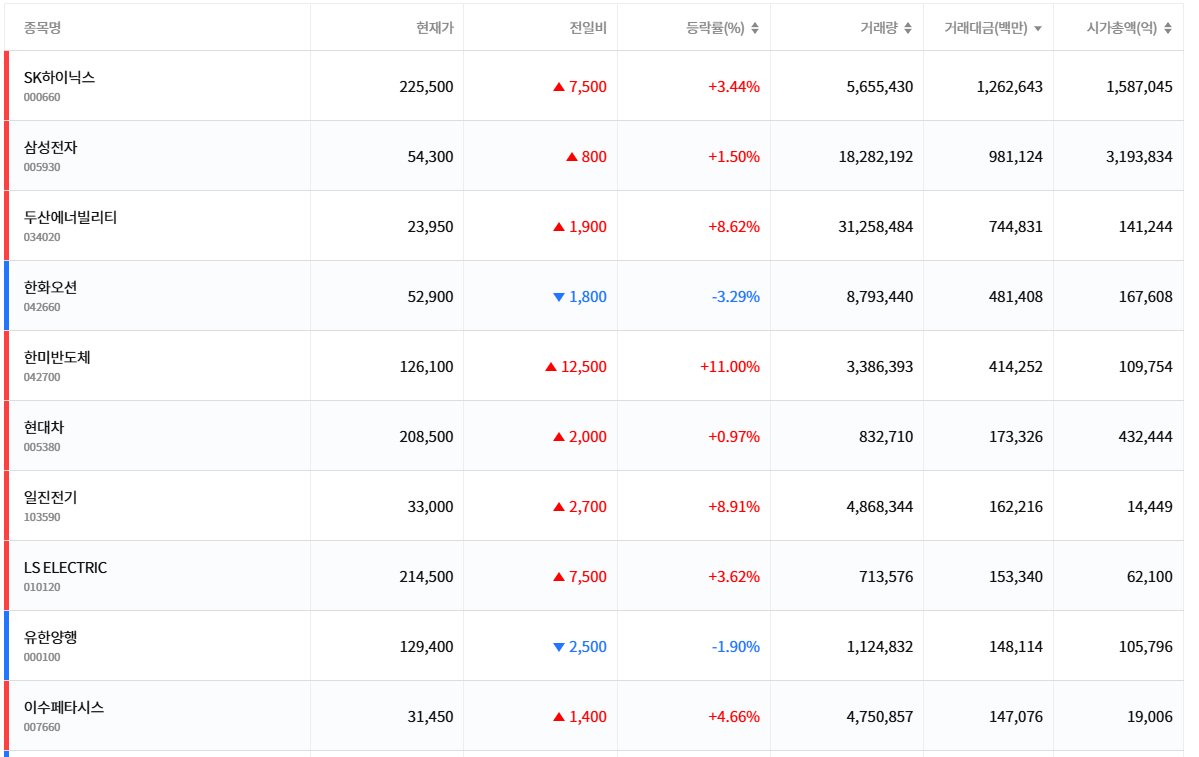The image size is (1199, 757).
Task: Click the +1.50% change rate
Action: [x=734, y=157]
